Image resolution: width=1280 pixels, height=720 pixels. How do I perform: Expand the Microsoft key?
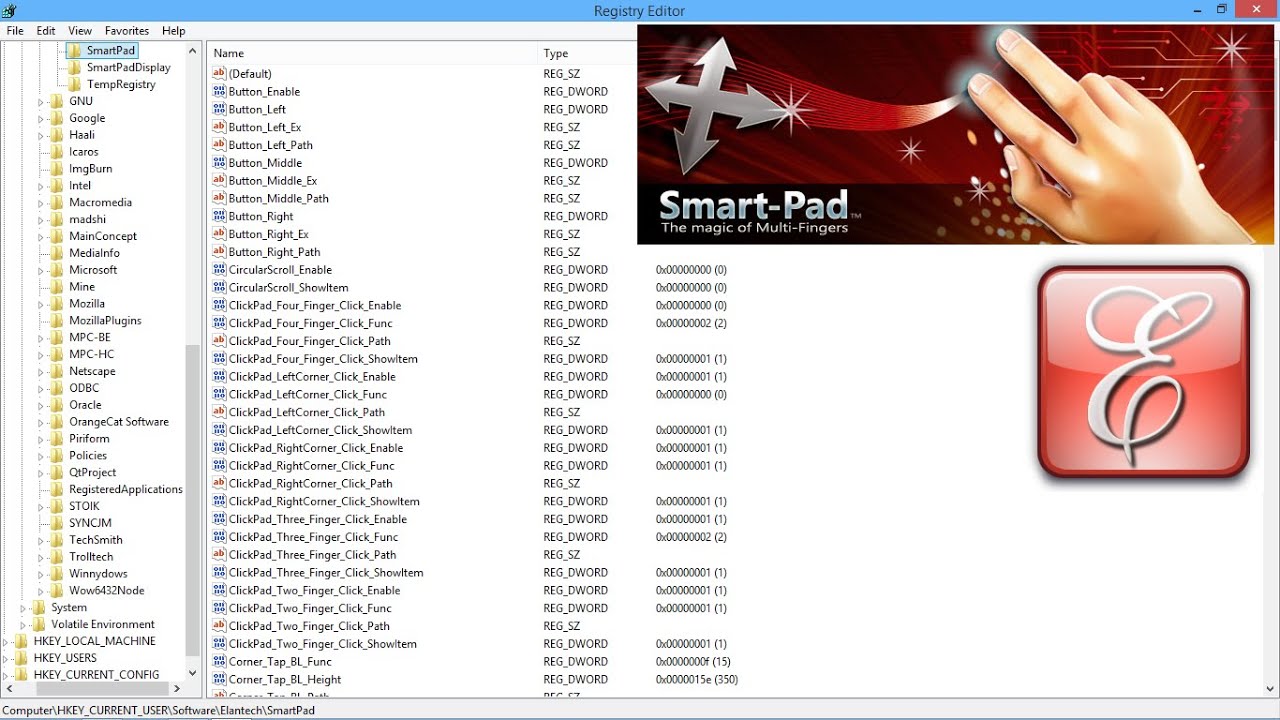[x=41, y=271]
